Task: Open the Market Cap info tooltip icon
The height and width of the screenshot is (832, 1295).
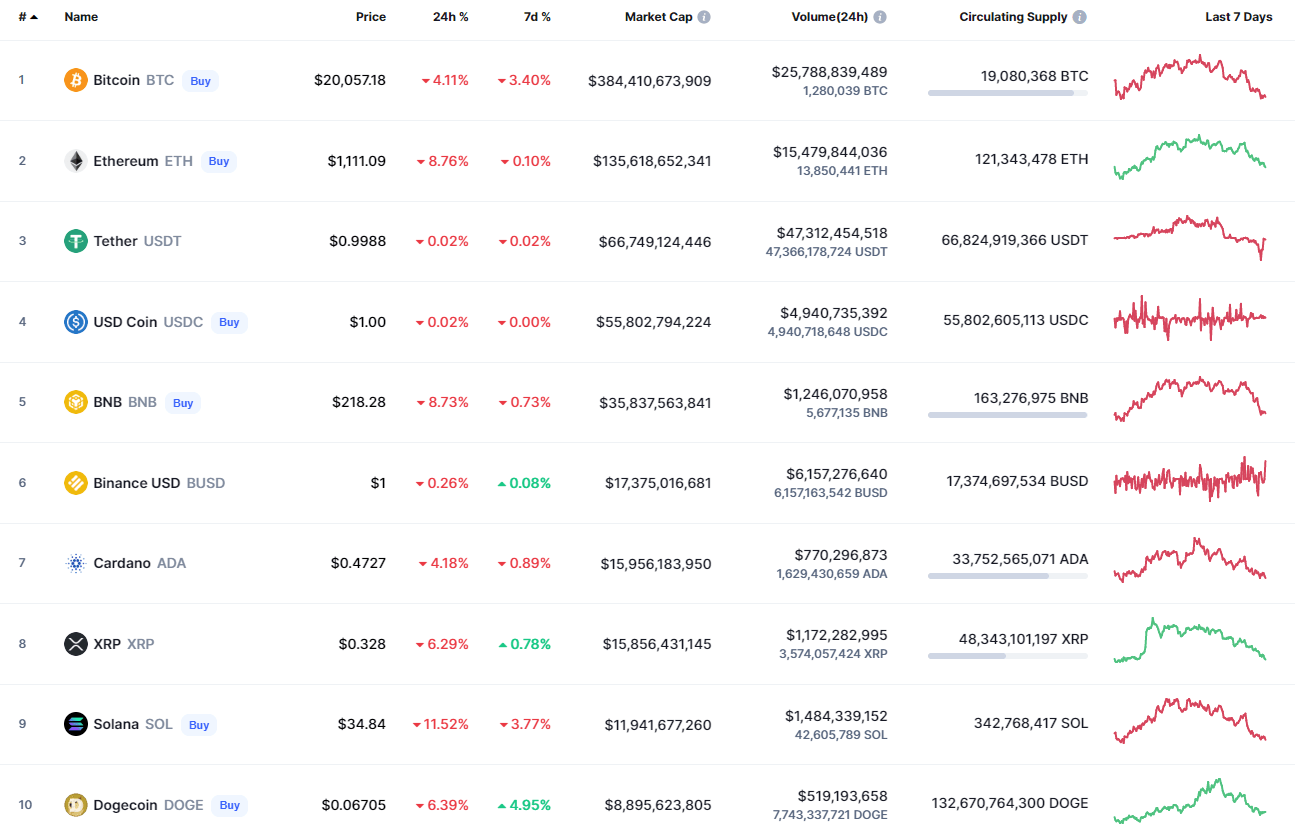Action: point(704,17)
